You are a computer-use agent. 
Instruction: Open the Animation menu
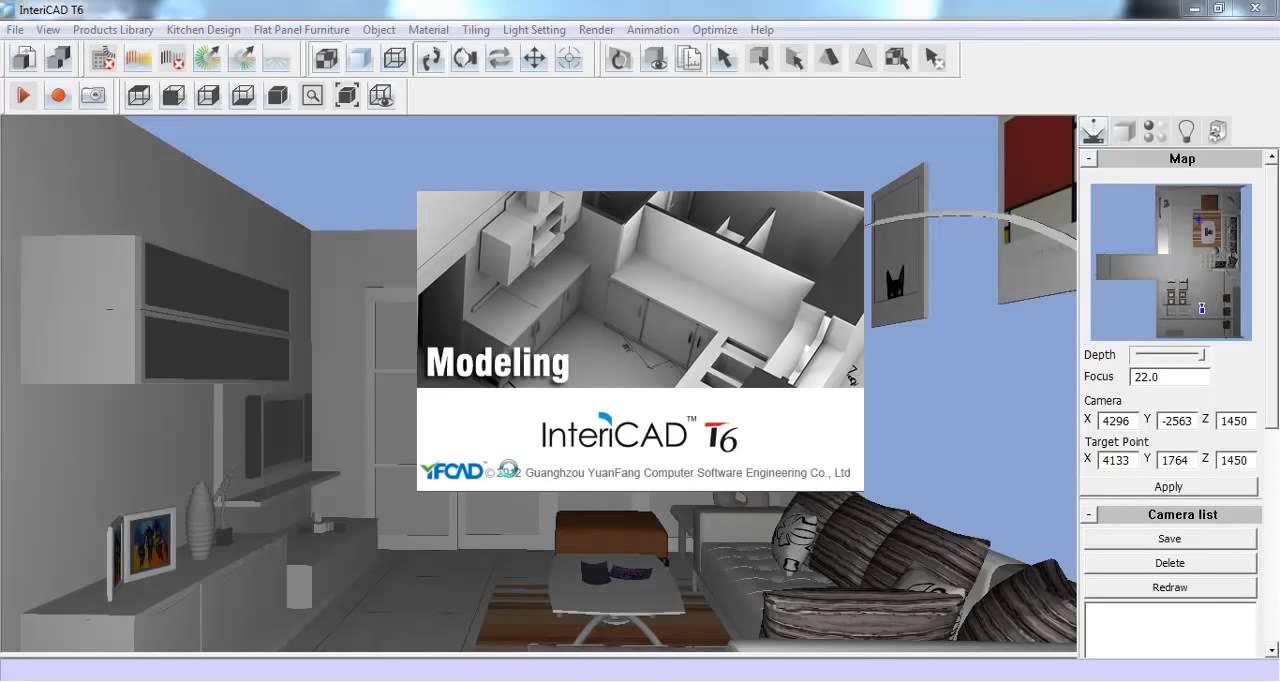pyautogui.click(x=652, y=30)
